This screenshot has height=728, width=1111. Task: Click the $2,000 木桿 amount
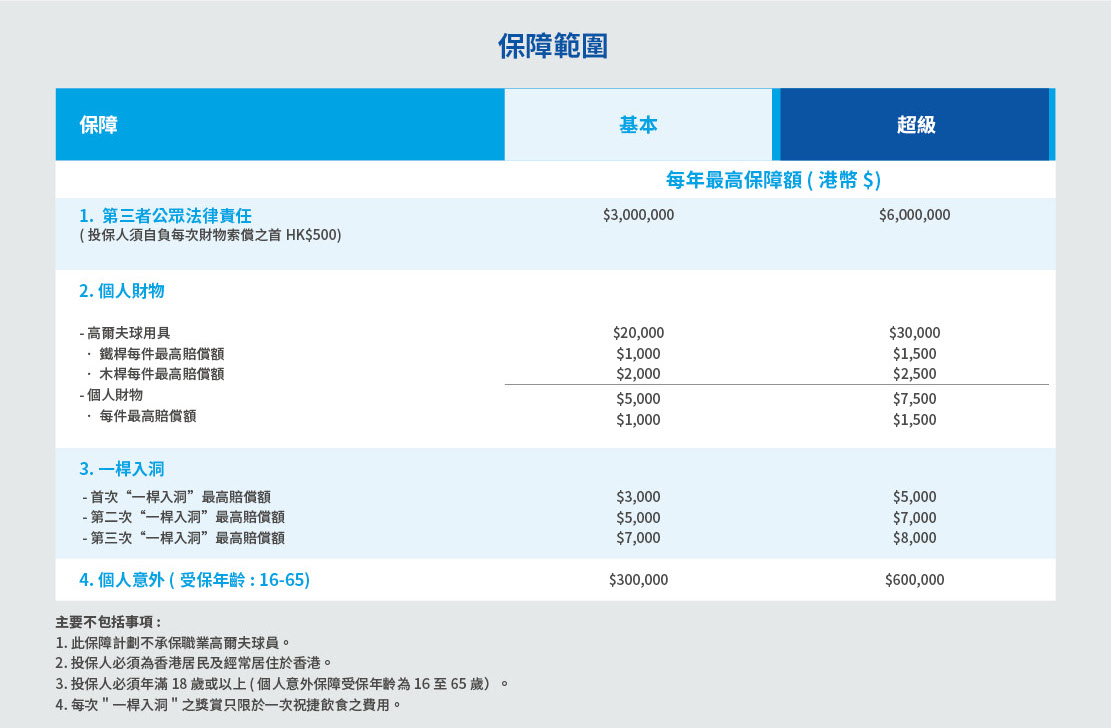tap(638, 374)
